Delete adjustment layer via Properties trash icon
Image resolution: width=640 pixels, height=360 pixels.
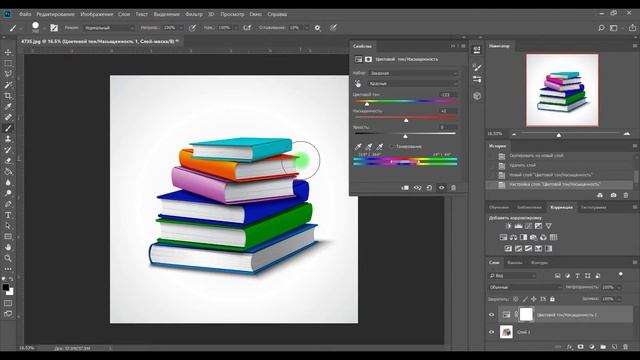pyautogui.click(x=453, y=188)
